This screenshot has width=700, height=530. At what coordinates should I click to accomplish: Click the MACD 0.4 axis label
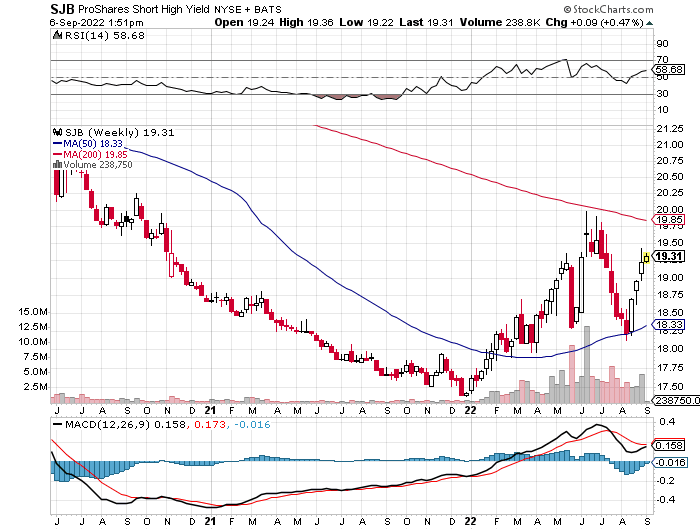(x=668, y=421)
